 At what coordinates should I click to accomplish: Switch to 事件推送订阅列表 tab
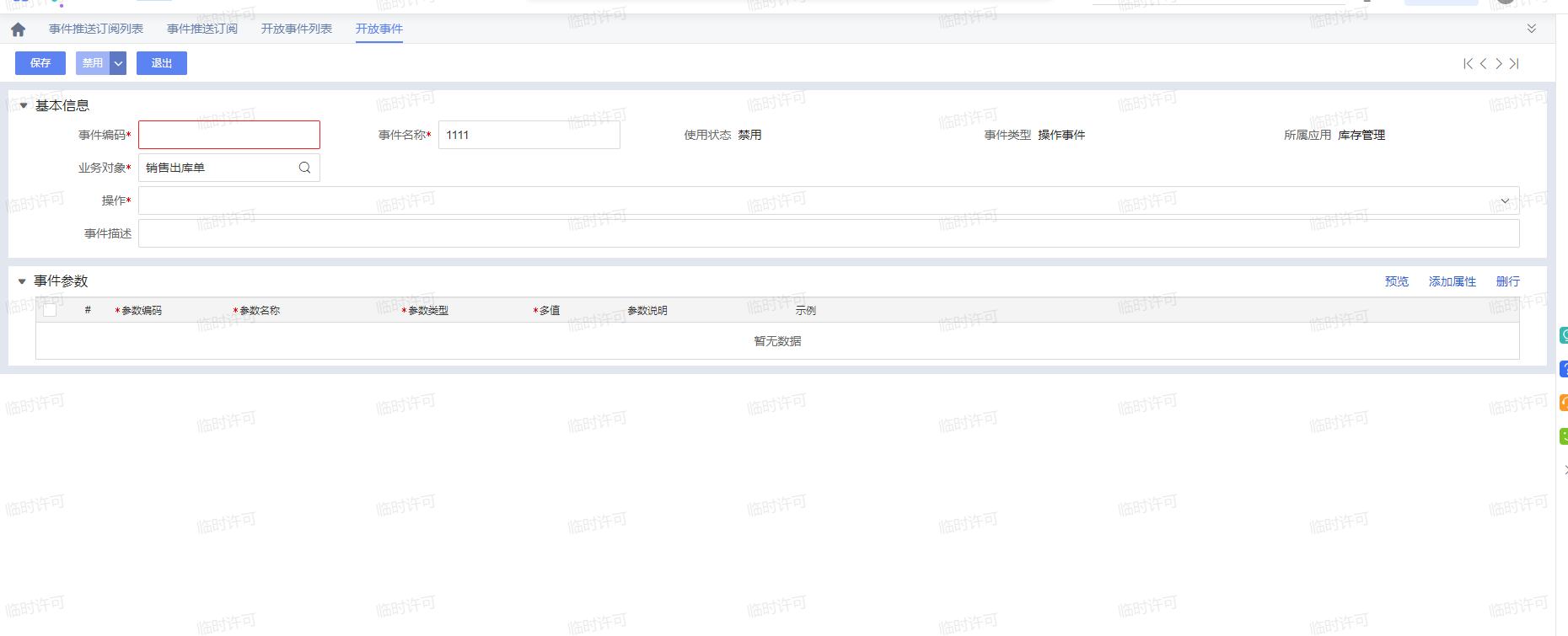96,29
